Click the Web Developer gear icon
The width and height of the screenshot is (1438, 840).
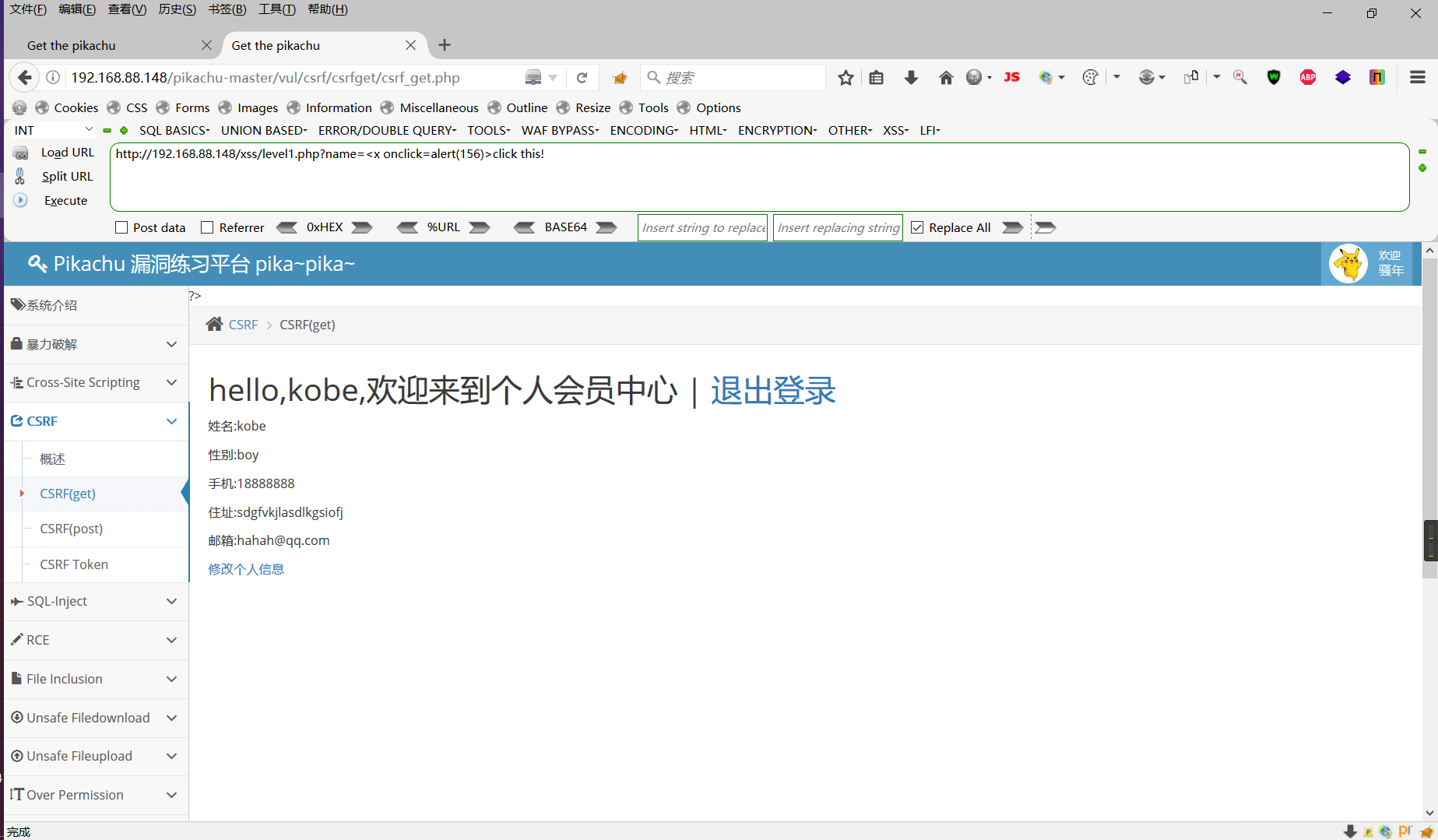18,107
